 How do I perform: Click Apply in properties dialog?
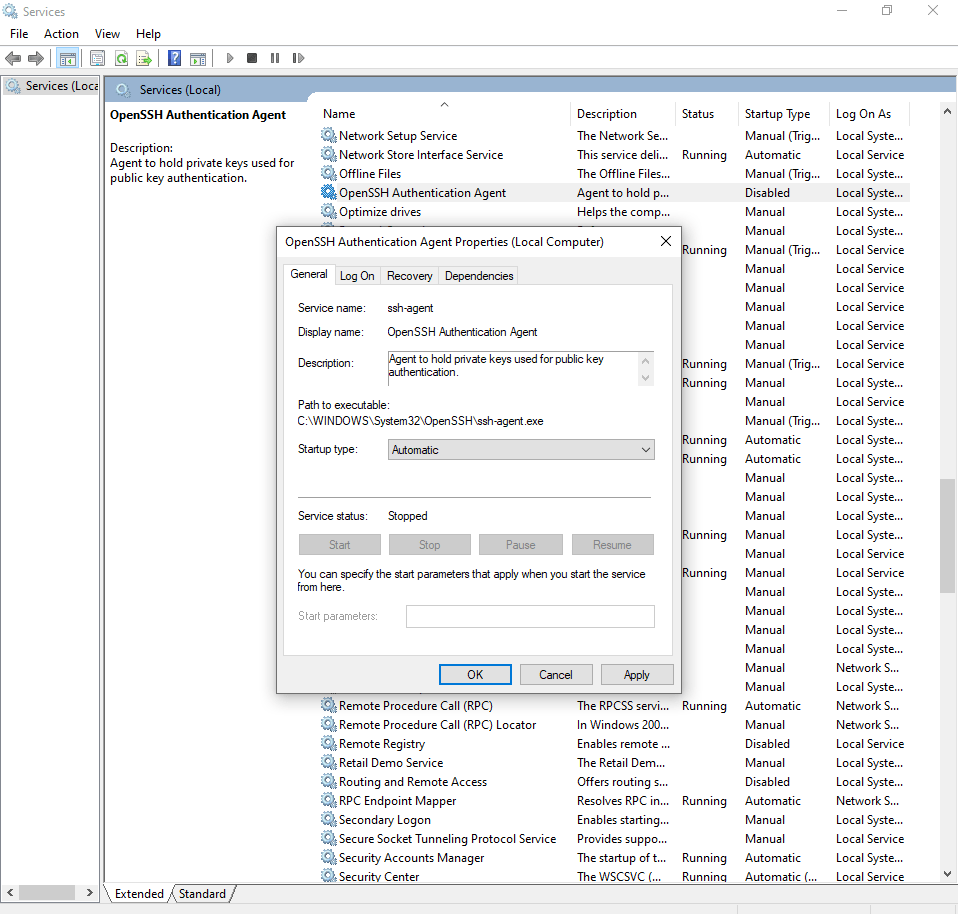click(x=637, y=675)
